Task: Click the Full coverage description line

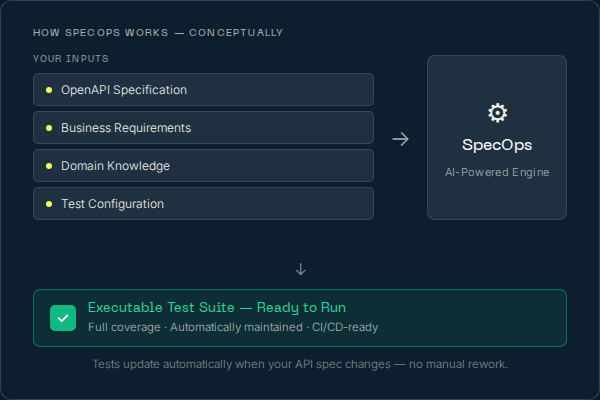Action: pyautogui.click(x=233, y=327)
